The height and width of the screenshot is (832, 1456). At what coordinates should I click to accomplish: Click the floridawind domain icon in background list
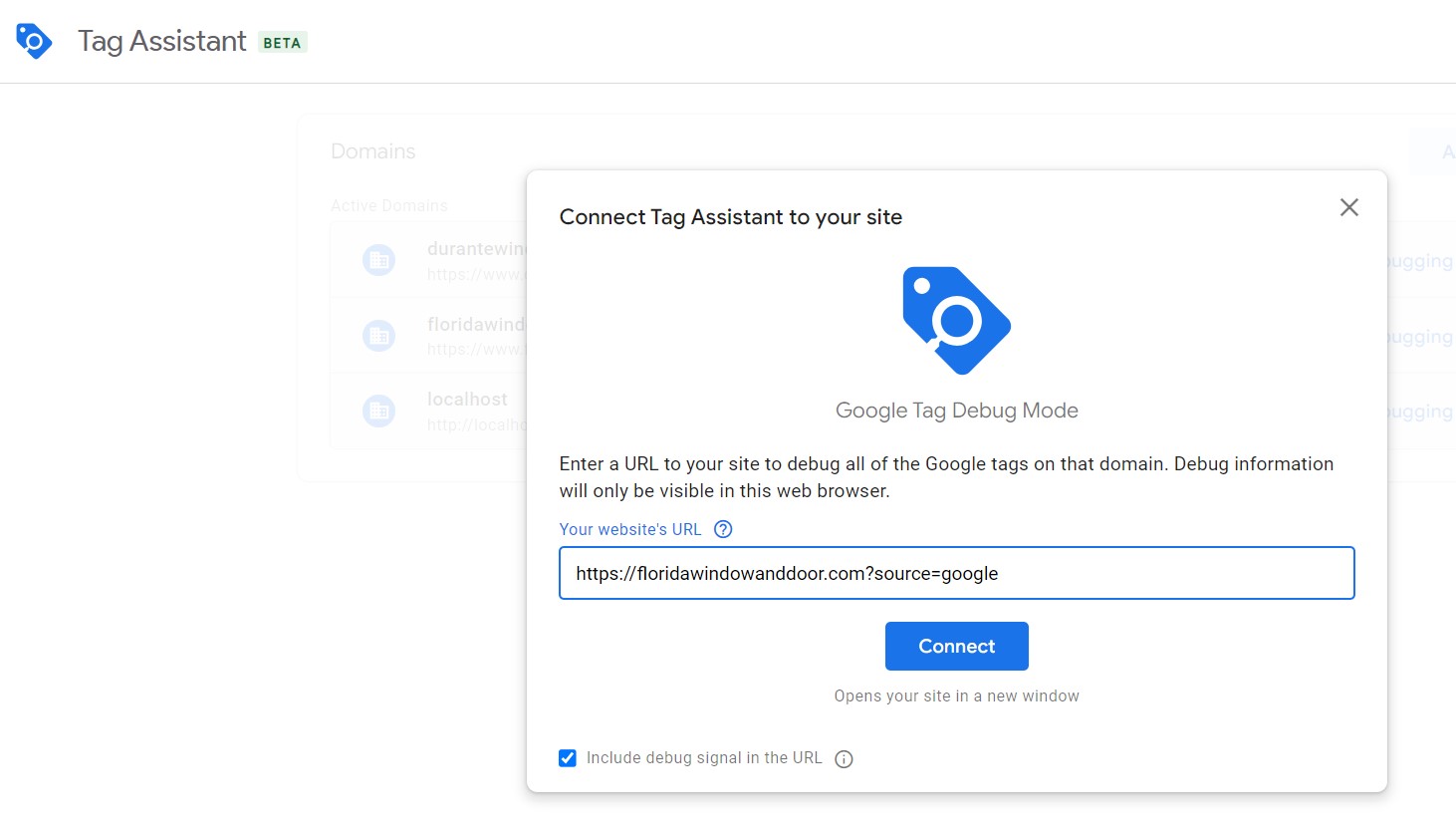coord(378,336)
